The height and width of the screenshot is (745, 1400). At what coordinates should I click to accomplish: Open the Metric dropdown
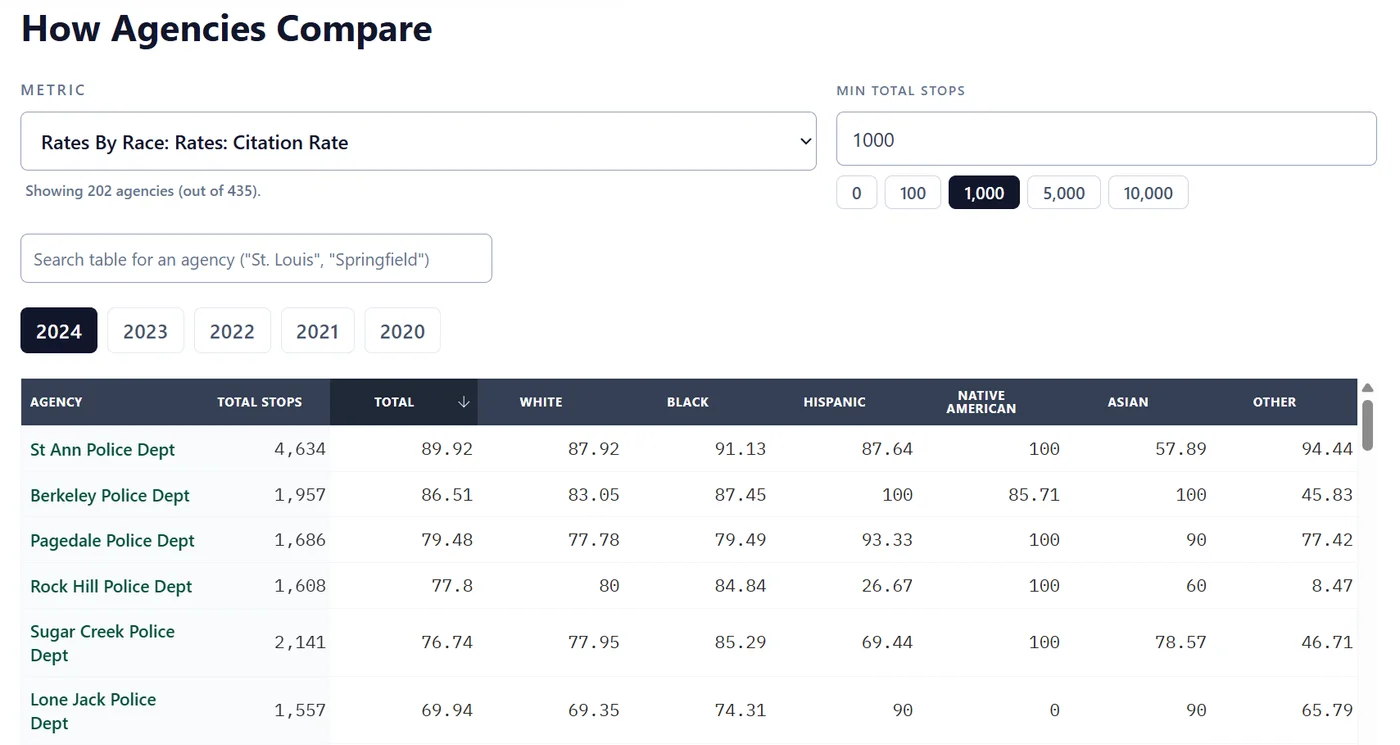pos(418,142)
